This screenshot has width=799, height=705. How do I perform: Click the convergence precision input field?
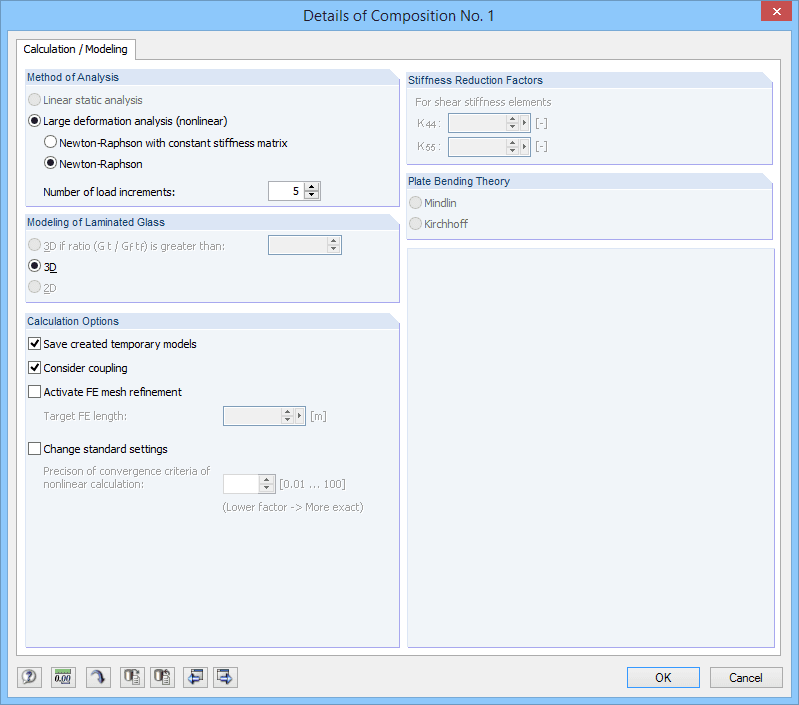pos(242,484)
